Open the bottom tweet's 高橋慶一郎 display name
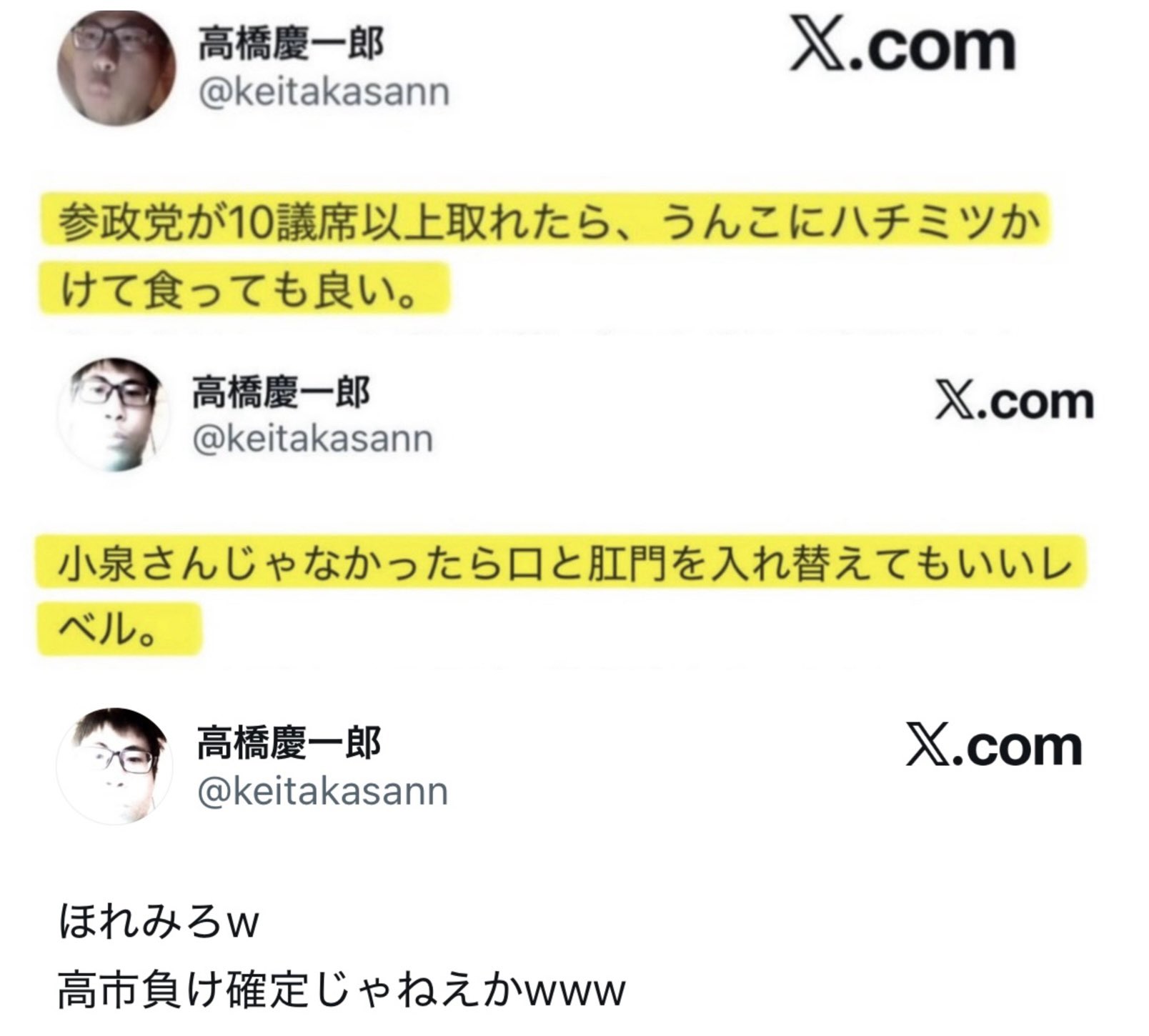The height and width of the screenshot is (1036, 1149). pos(289,742)
